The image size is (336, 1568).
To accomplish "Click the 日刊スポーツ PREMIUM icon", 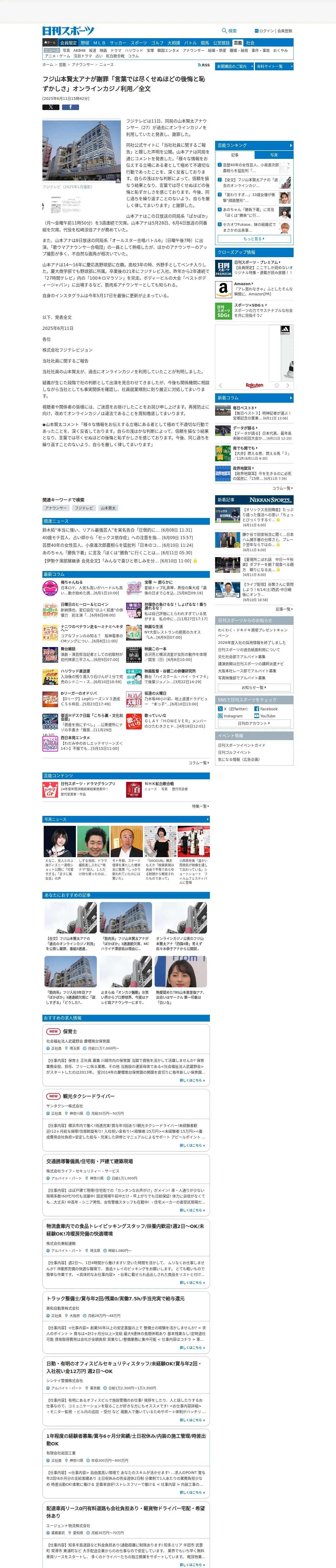I will click(223, 268).
